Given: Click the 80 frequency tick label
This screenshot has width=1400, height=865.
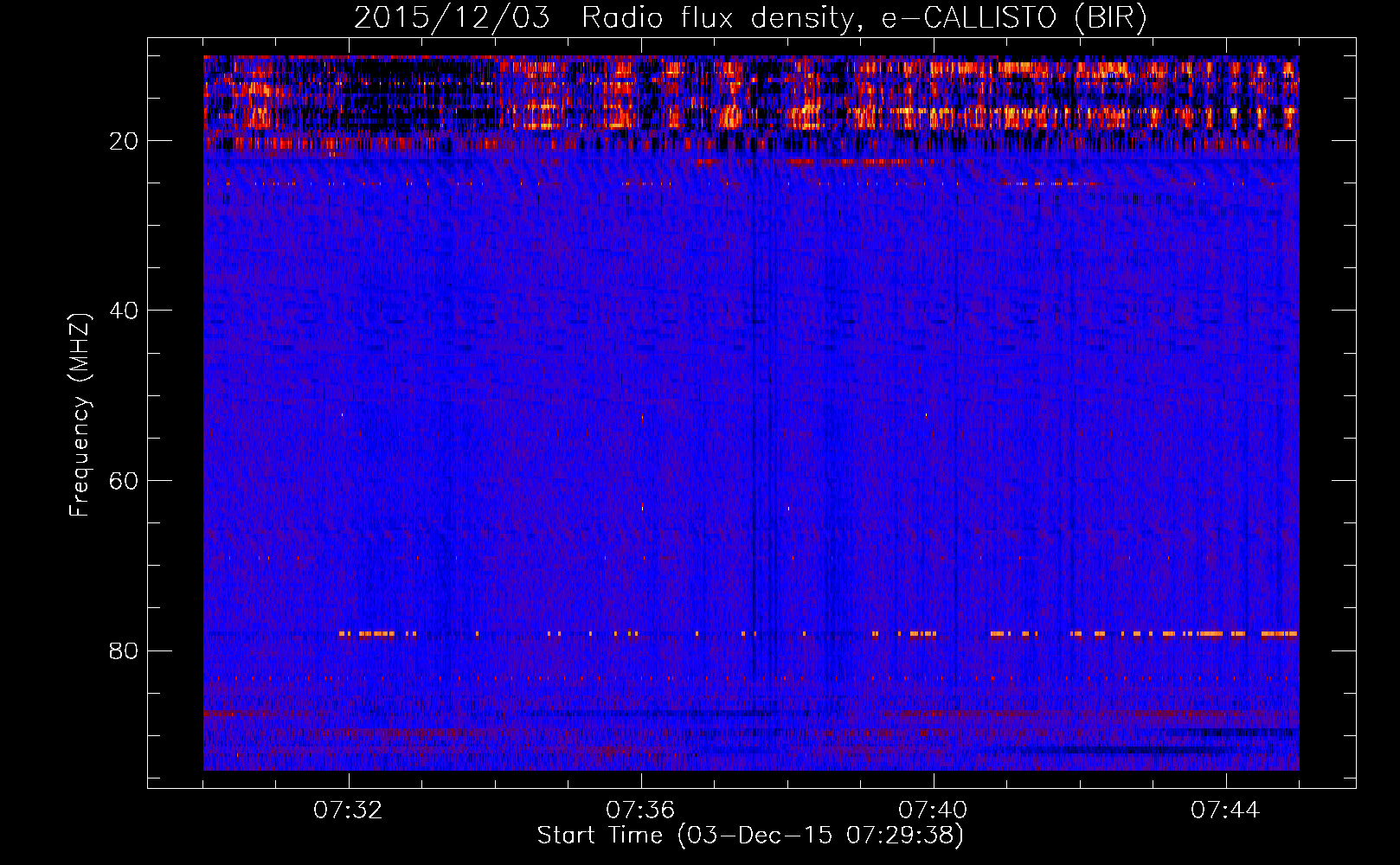Looking at the screenshot, I should point(124,650).
